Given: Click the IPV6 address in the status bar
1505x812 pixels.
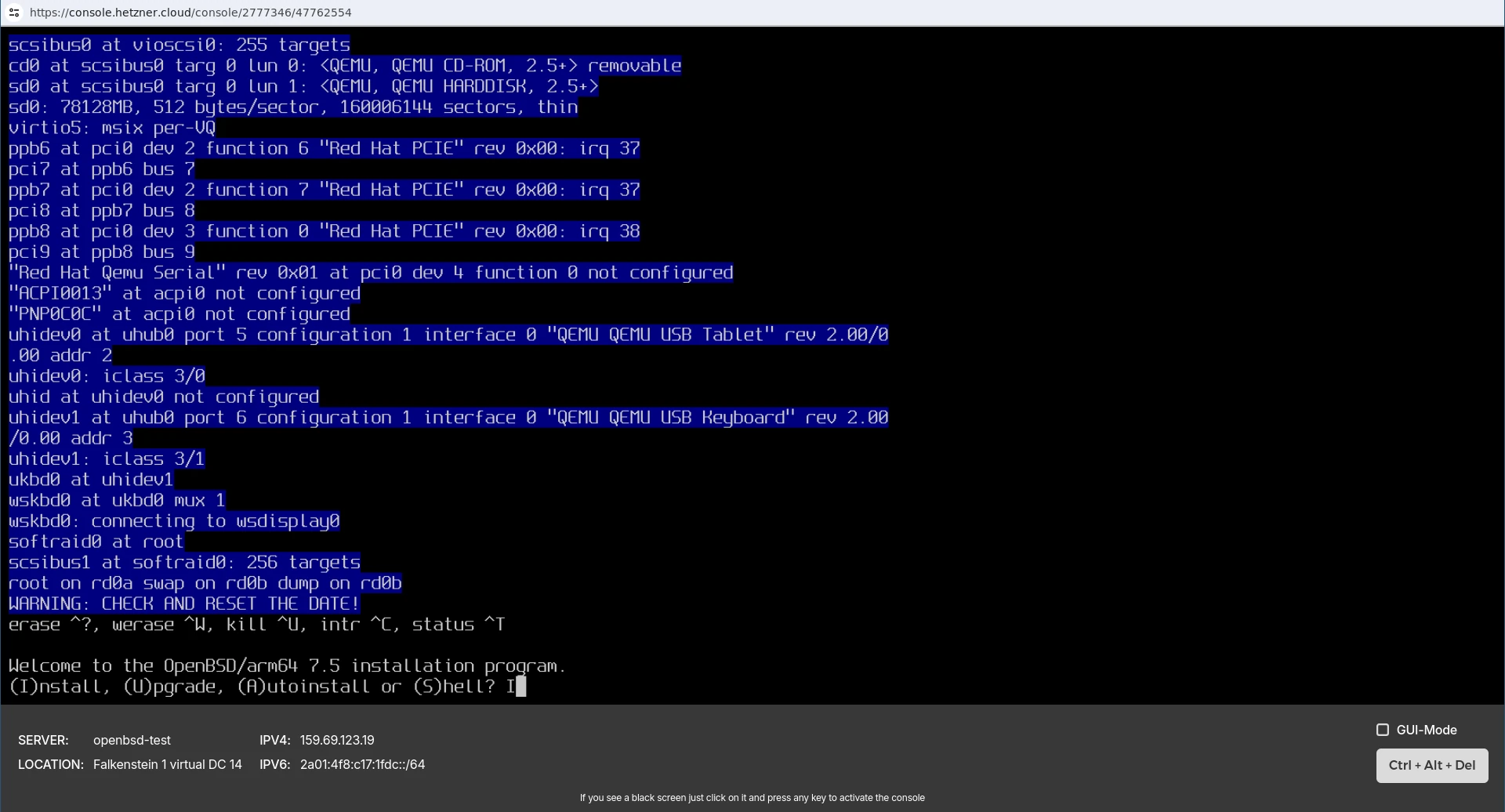Looking at the screenshot, I should click(363, 764).
